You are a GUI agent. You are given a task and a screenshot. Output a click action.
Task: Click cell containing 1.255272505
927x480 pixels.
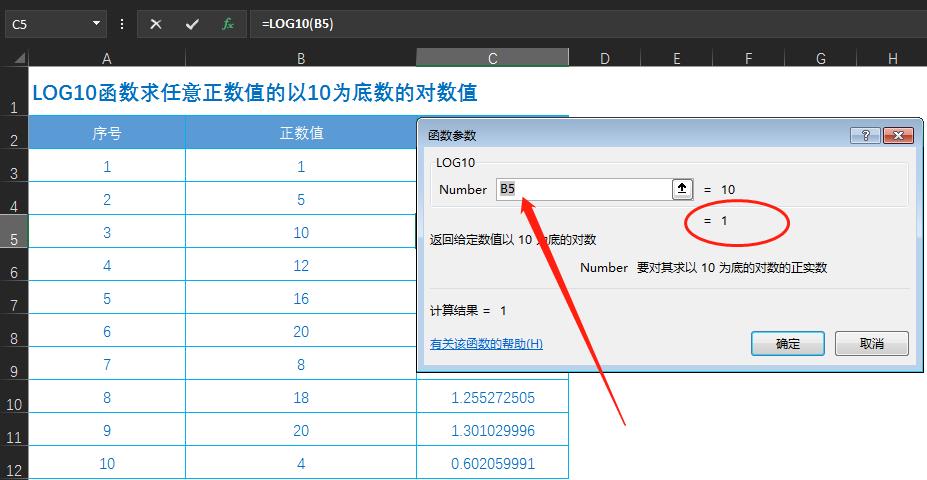(x=492, y=397)
